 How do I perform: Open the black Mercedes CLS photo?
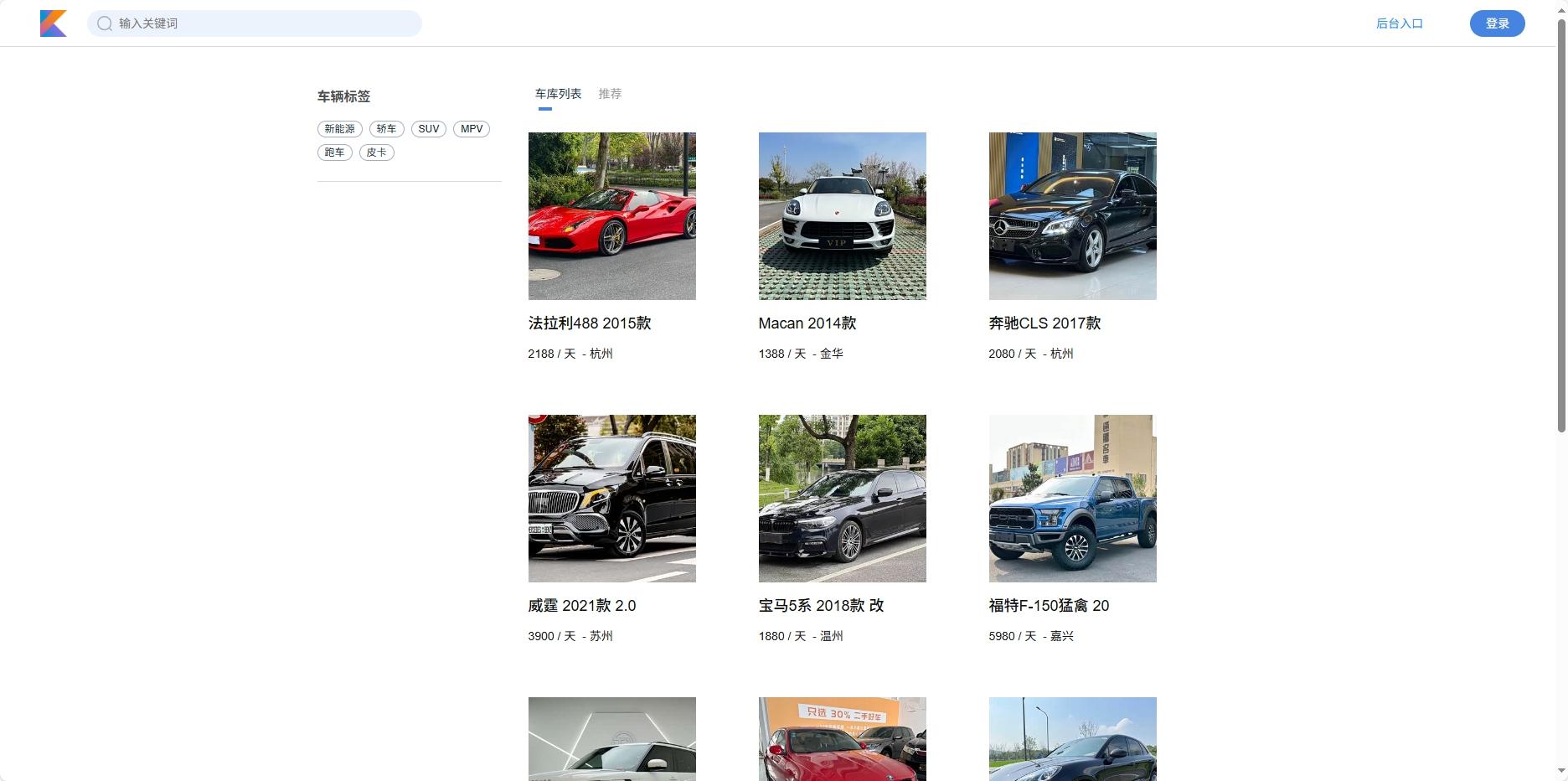pyautogui.click(x=1073, y=216)
